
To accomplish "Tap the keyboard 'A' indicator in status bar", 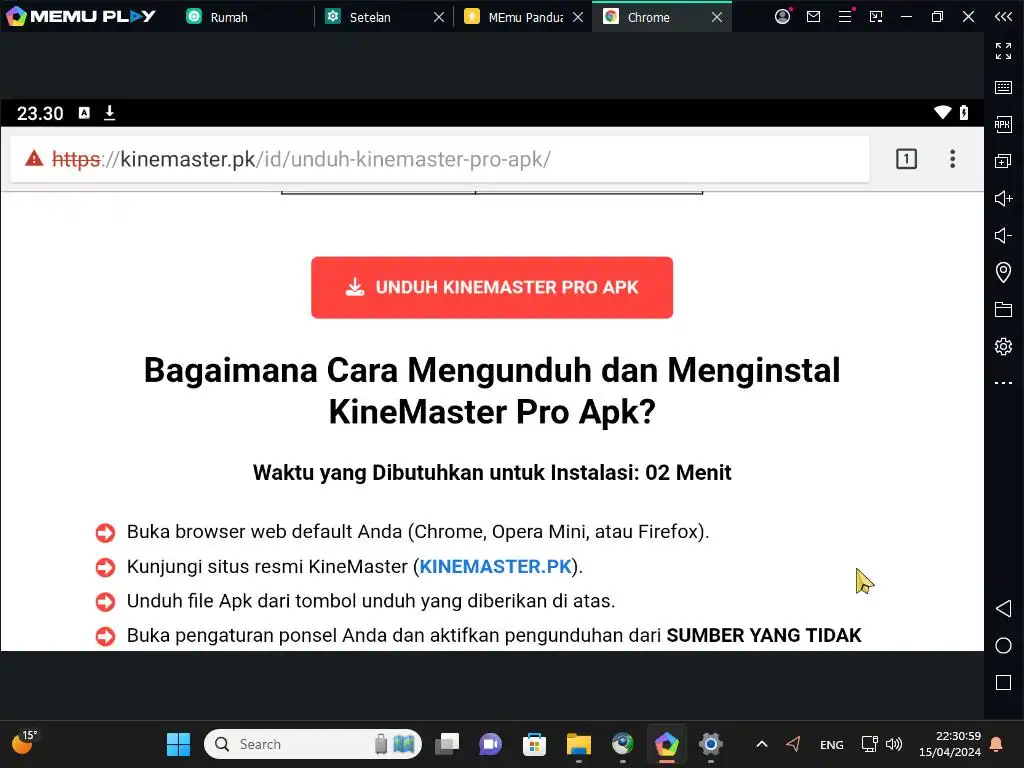I will pyautogui.click(x=84, y=113).
